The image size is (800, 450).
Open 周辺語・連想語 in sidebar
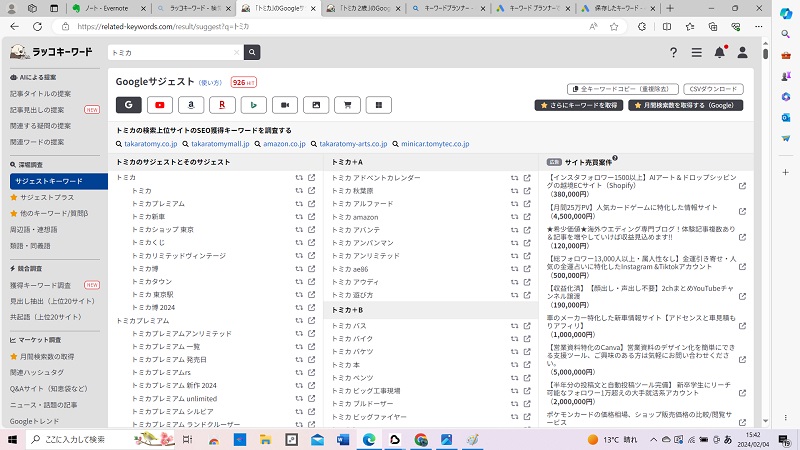pos(34,230)
